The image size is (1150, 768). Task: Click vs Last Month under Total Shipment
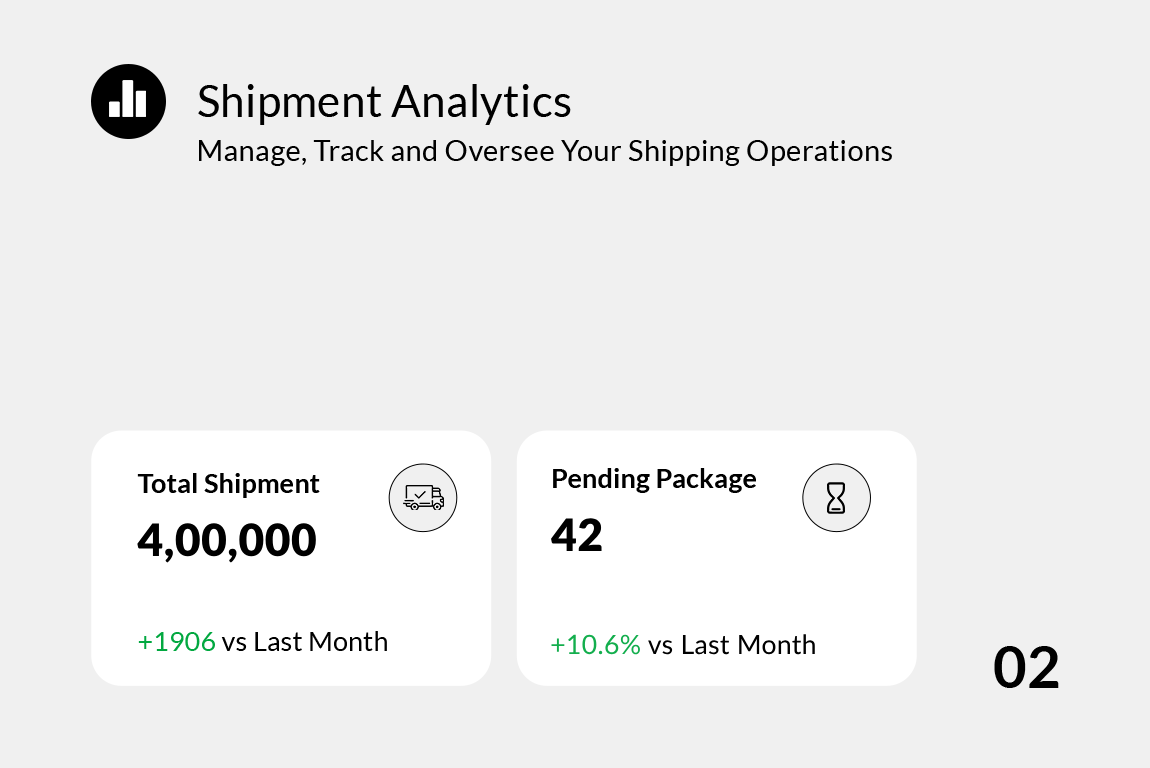(x=305, y=641)
